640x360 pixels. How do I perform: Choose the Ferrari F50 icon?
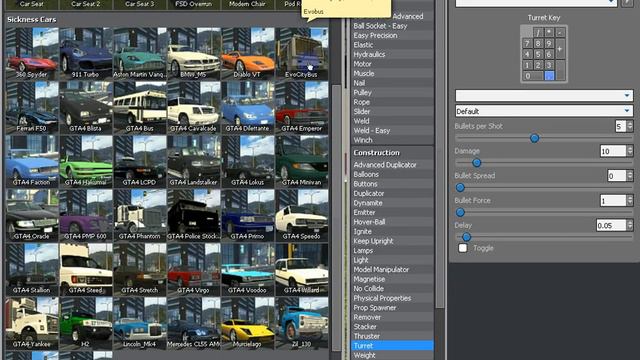tap(32, 107)
